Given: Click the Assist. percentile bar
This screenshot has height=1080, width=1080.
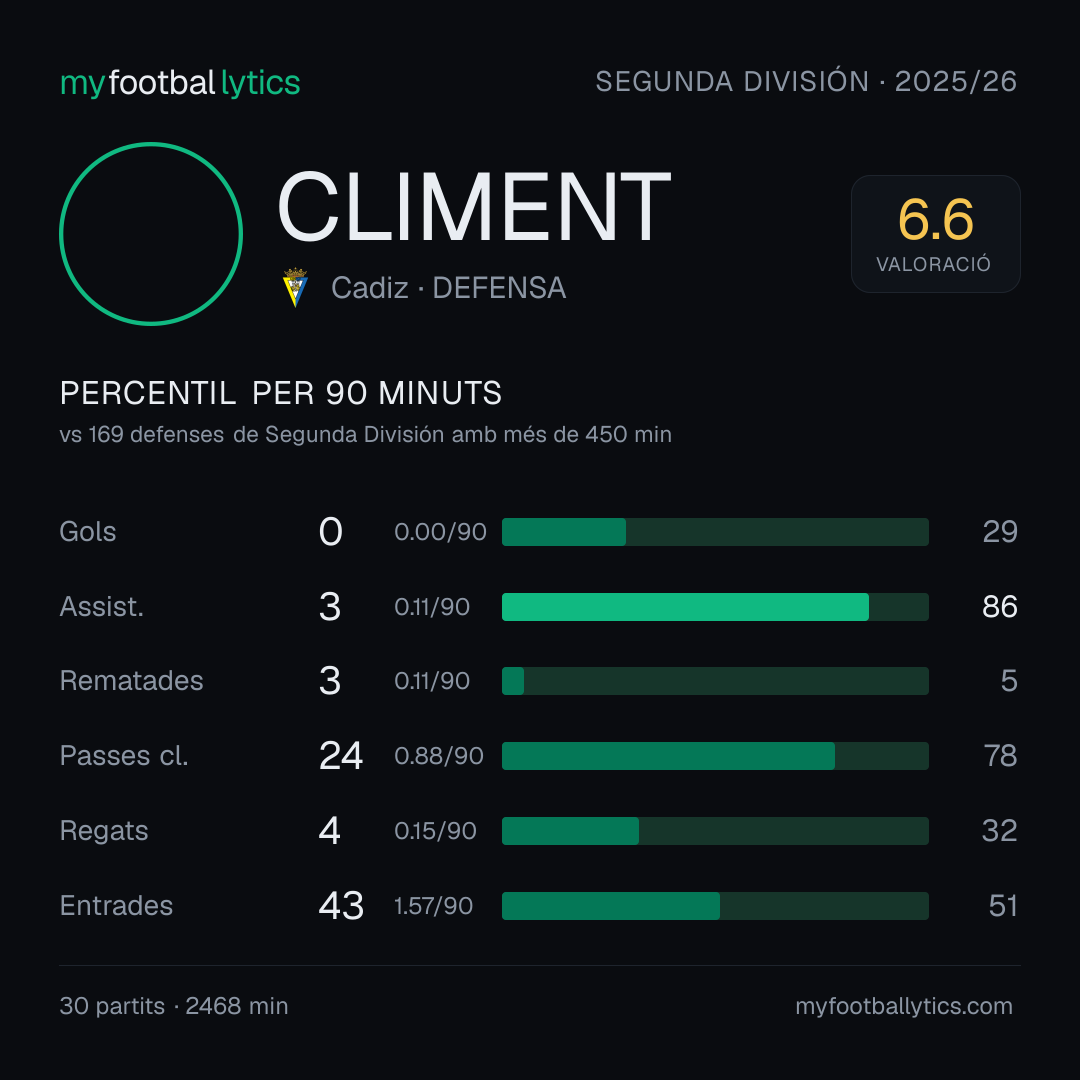Looking at the screenshot, I should 715,607.
